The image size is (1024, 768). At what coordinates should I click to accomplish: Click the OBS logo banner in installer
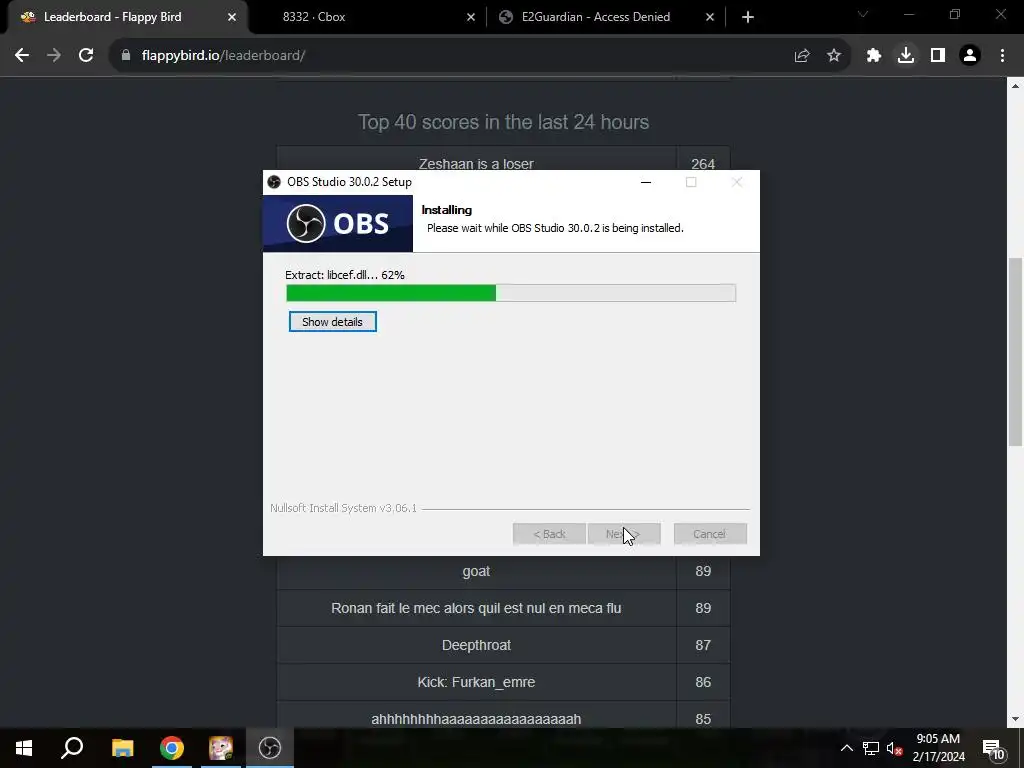point(338,223)
